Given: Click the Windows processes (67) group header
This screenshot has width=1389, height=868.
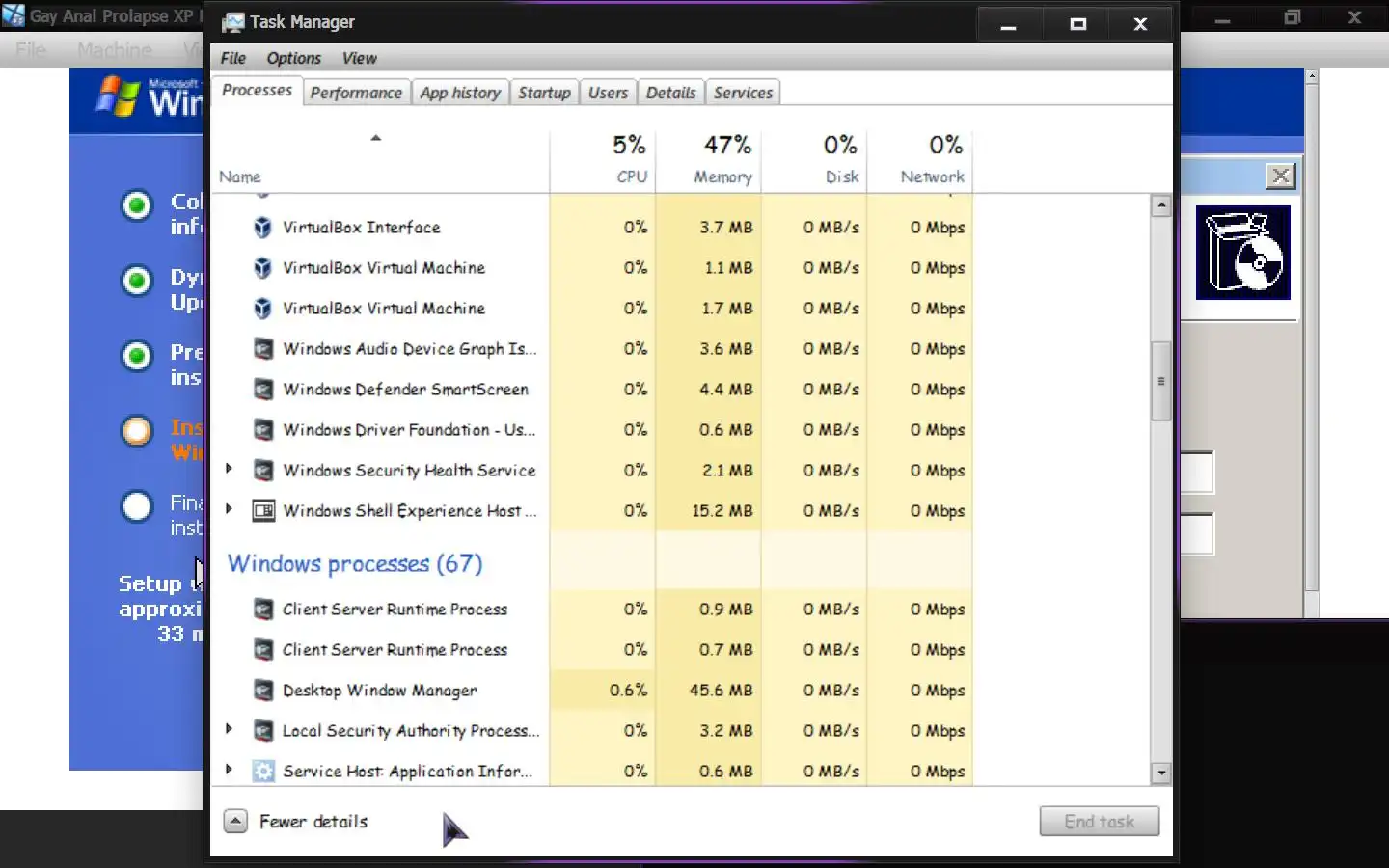Looking at the screenshot, I should (354, 564).
